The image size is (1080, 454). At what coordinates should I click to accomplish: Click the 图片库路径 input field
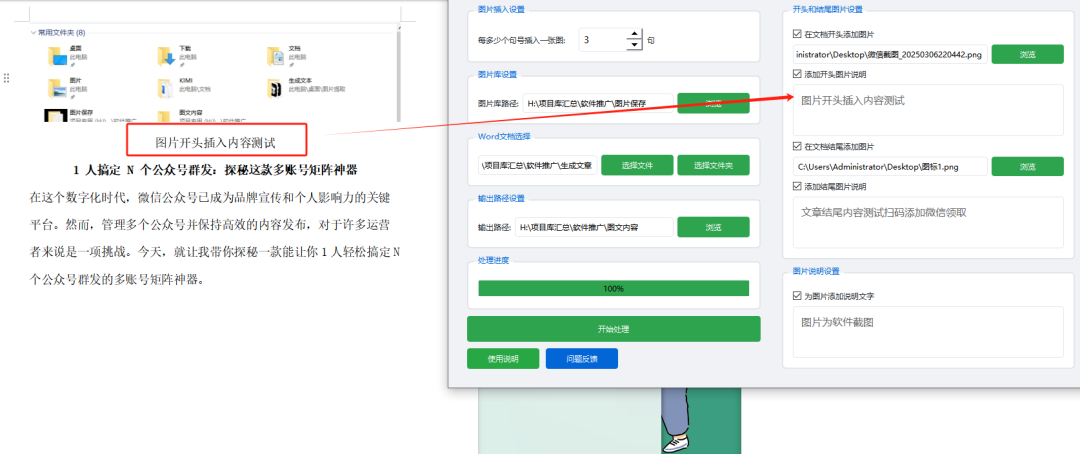598,103
